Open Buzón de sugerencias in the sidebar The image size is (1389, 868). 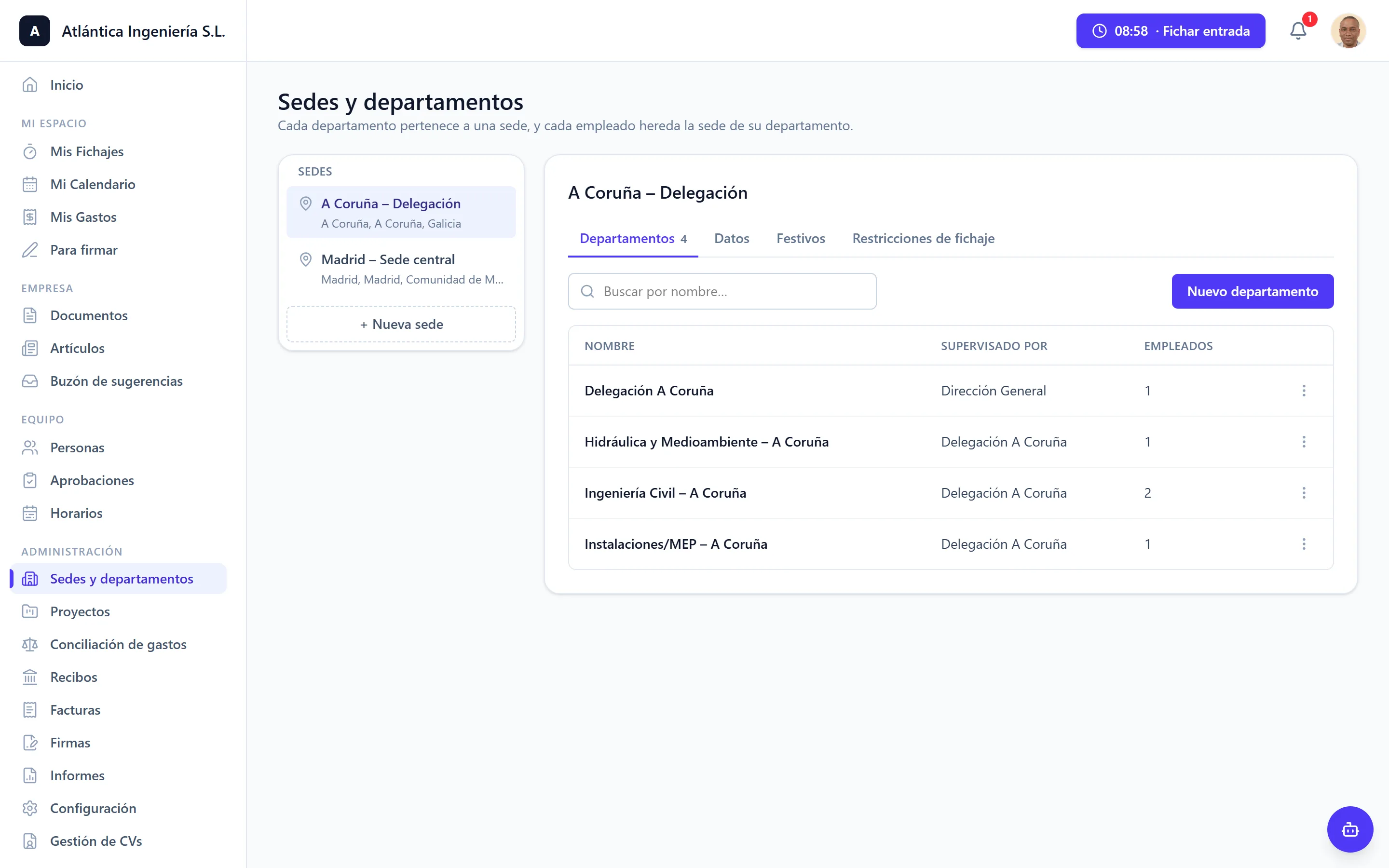(x=118, y=380)
